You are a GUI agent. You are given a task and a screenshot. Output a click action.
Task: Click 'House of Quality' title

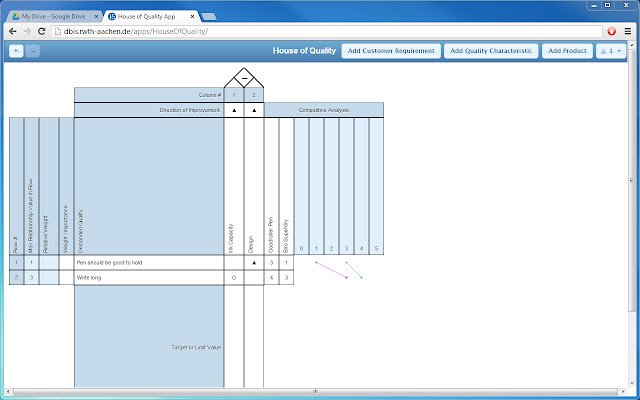[304, 51]
